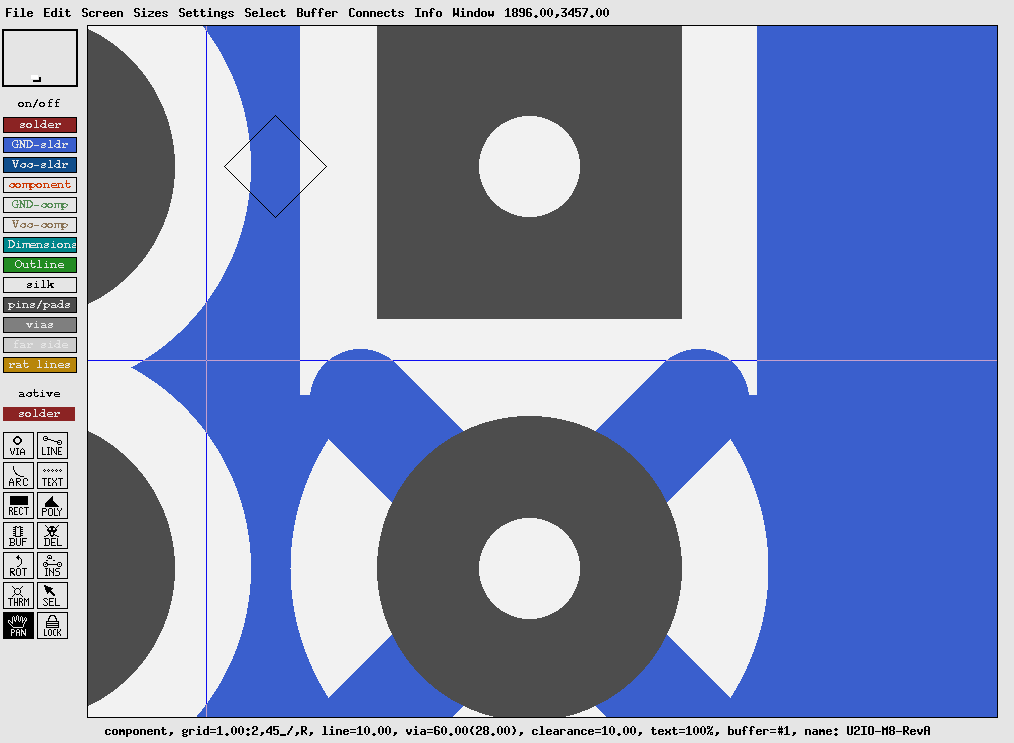Screen dimensions: 1014x743
Task: Choose the ARC drawing tool
Action: (19, 475)
